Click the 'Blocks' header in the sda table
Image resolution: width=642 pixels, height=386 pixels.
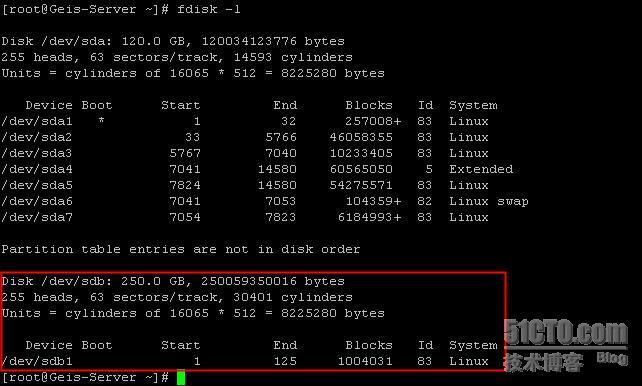(x=369, y=105)
